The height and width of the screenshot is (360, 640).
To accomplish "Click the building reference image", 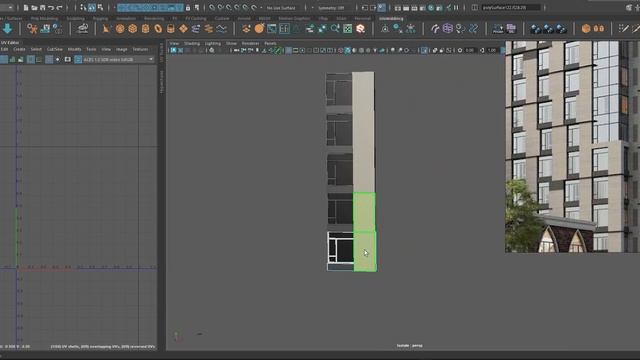I will tap(572, 146).
